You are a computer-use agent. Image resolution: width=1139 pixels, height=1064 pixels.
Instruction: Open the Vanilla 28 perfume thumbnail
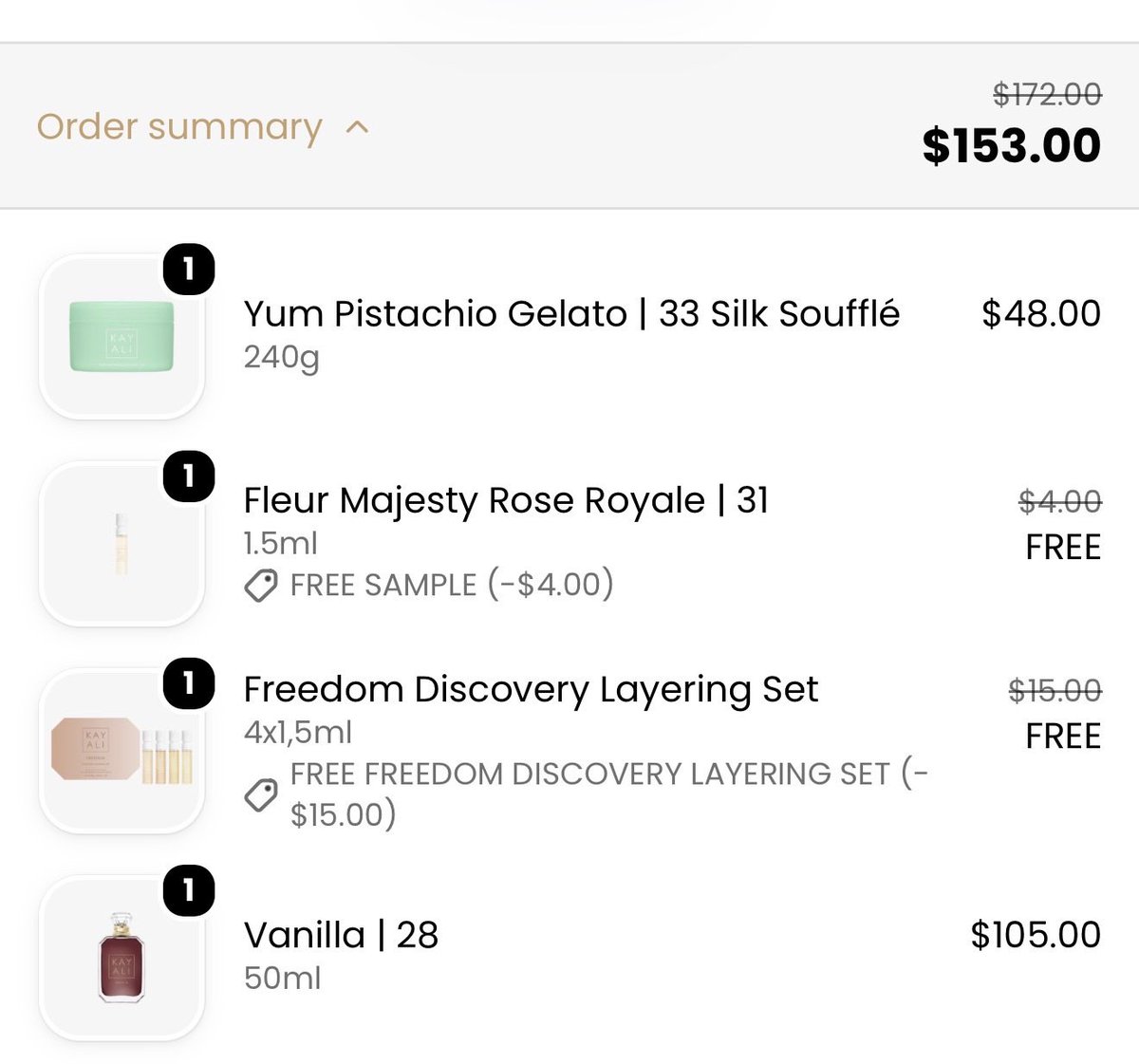coord(121,959)
